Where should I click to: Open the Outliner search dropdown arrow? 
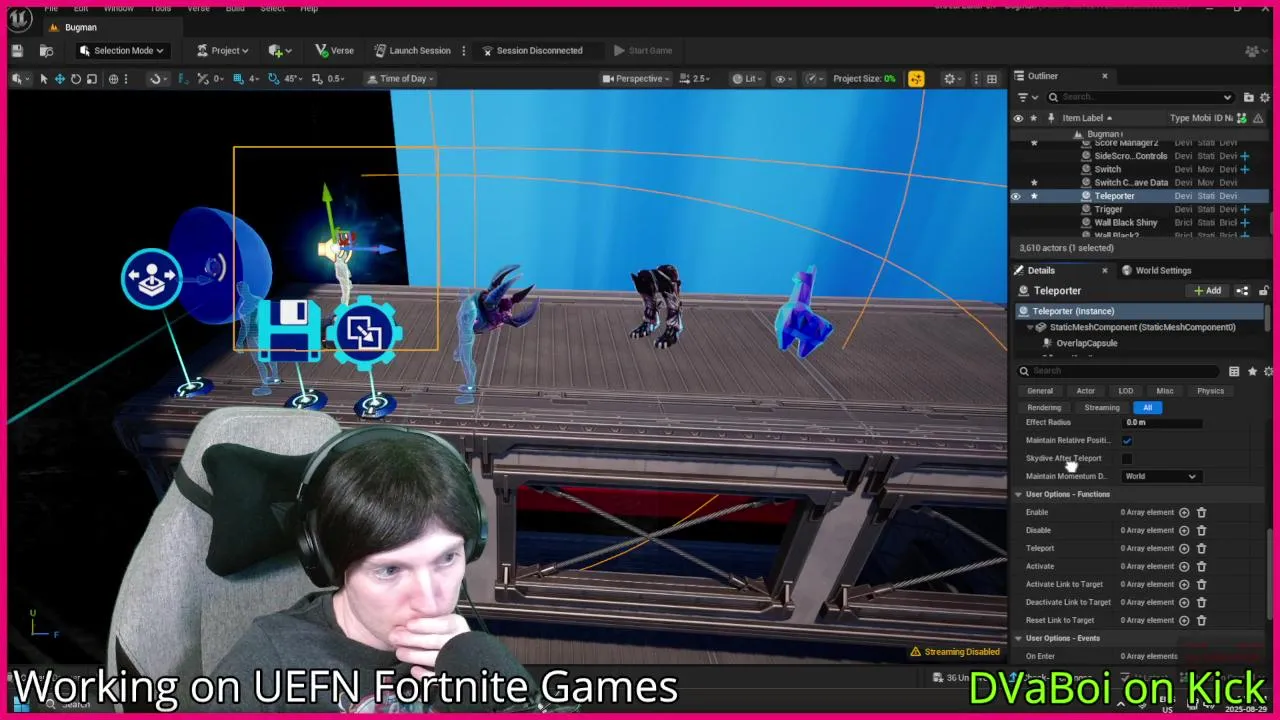[1227, 97]
